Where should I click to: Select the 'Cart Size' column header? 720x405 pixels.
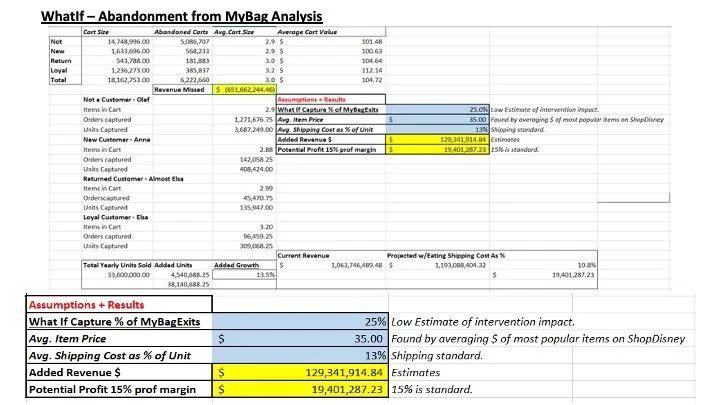[96, 32]
